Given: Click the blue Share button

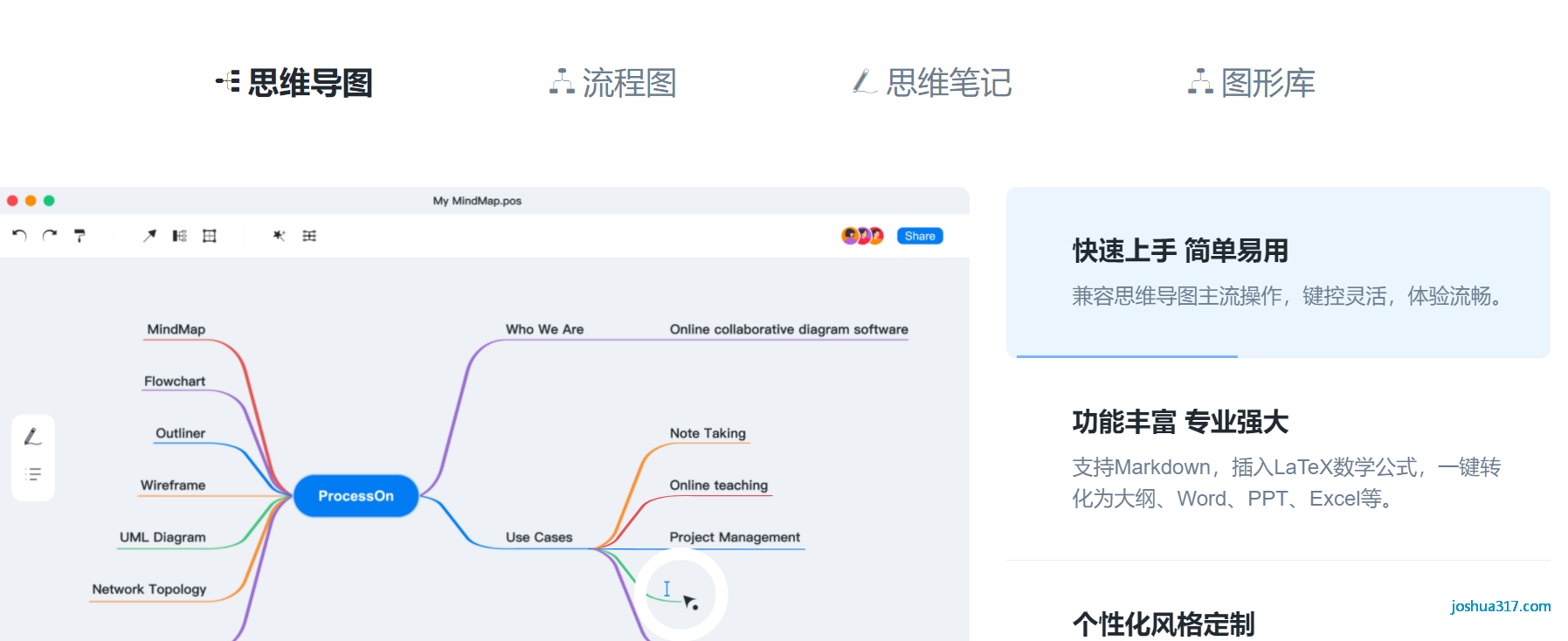Looking at the screenshot, I should coord(920,236).
